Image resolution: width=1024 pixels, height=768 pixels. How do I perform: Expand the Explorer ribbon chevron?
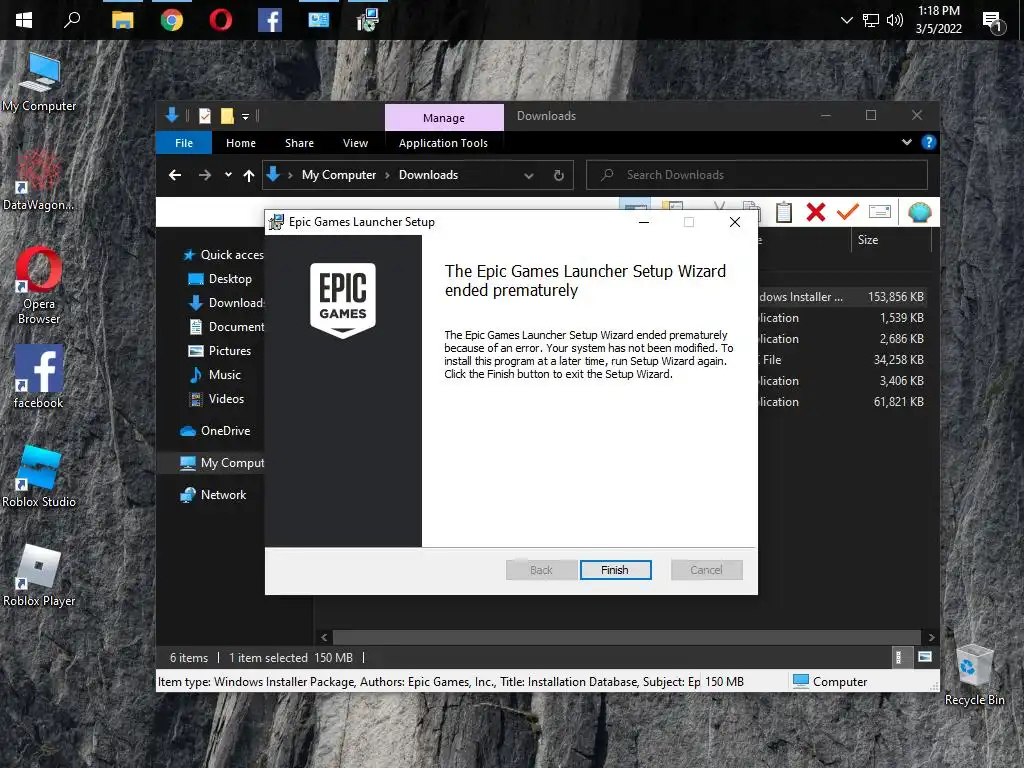(x=906, y=142)
